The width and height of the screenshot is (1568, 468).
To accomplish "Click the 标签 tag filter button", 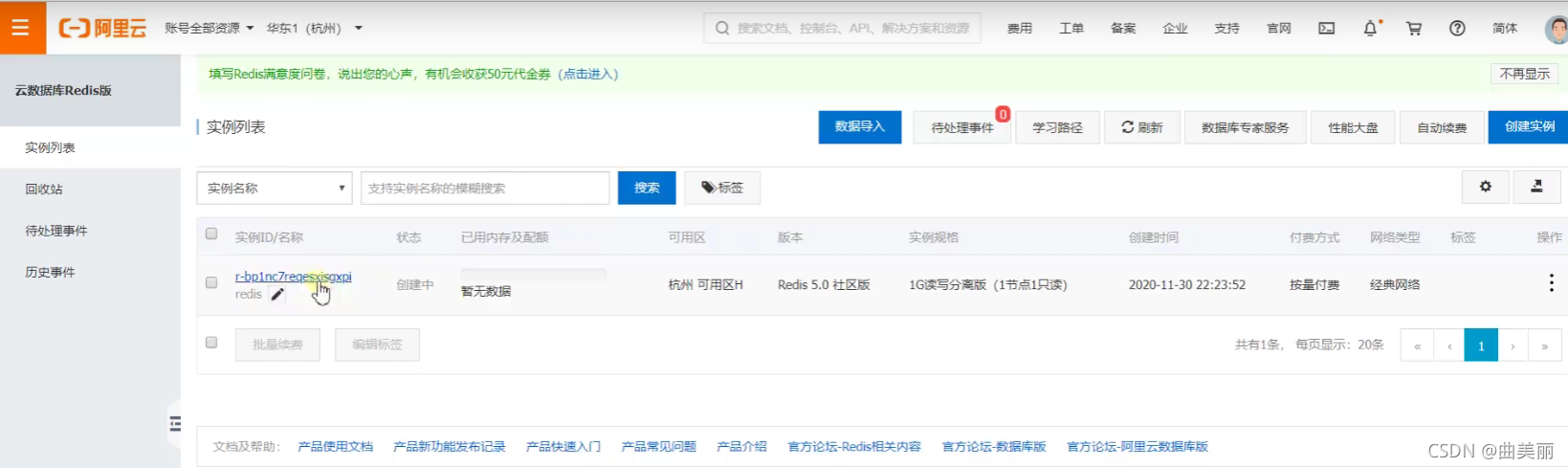I will tap(722, 188).
